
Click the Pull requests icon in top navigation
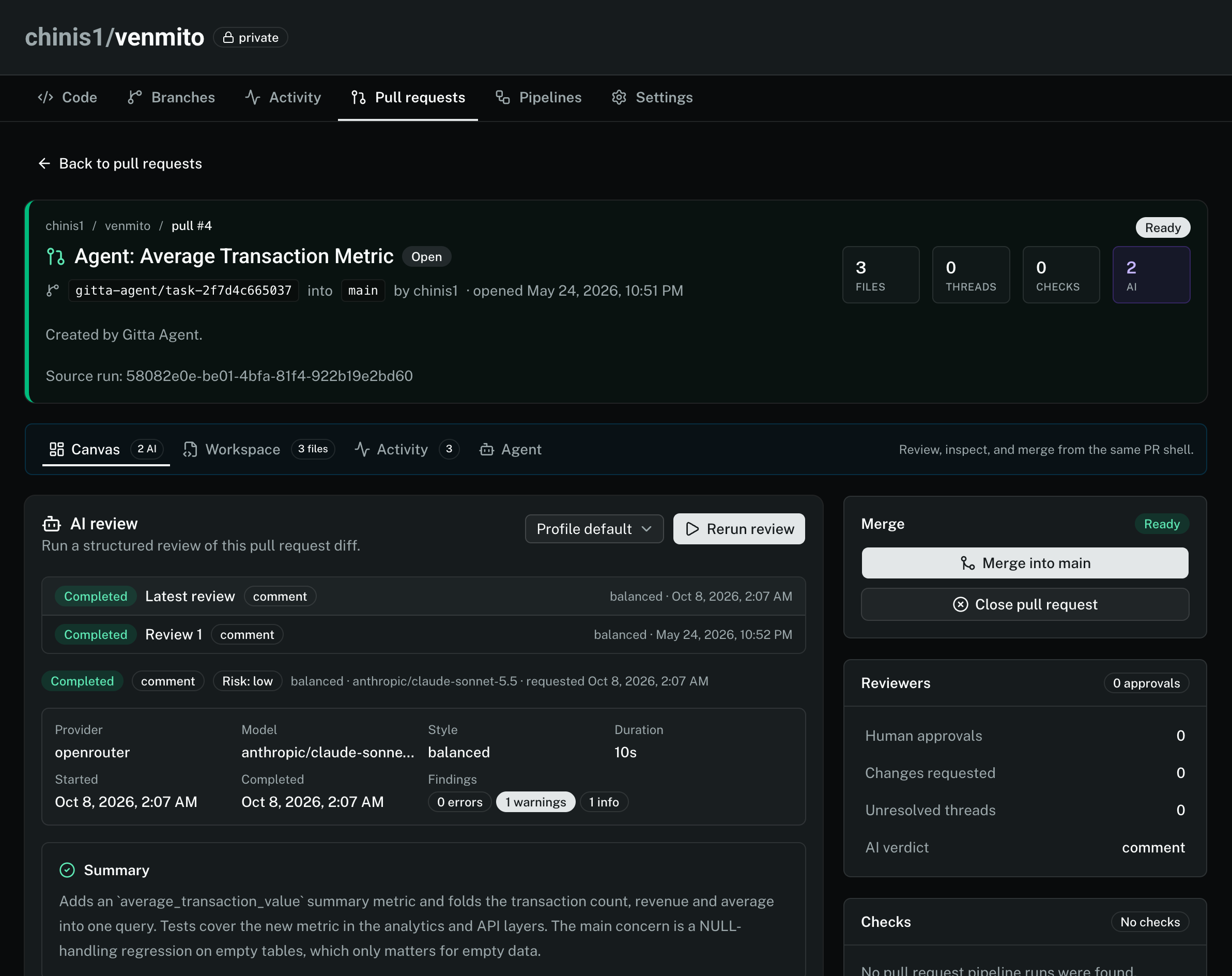358,97
